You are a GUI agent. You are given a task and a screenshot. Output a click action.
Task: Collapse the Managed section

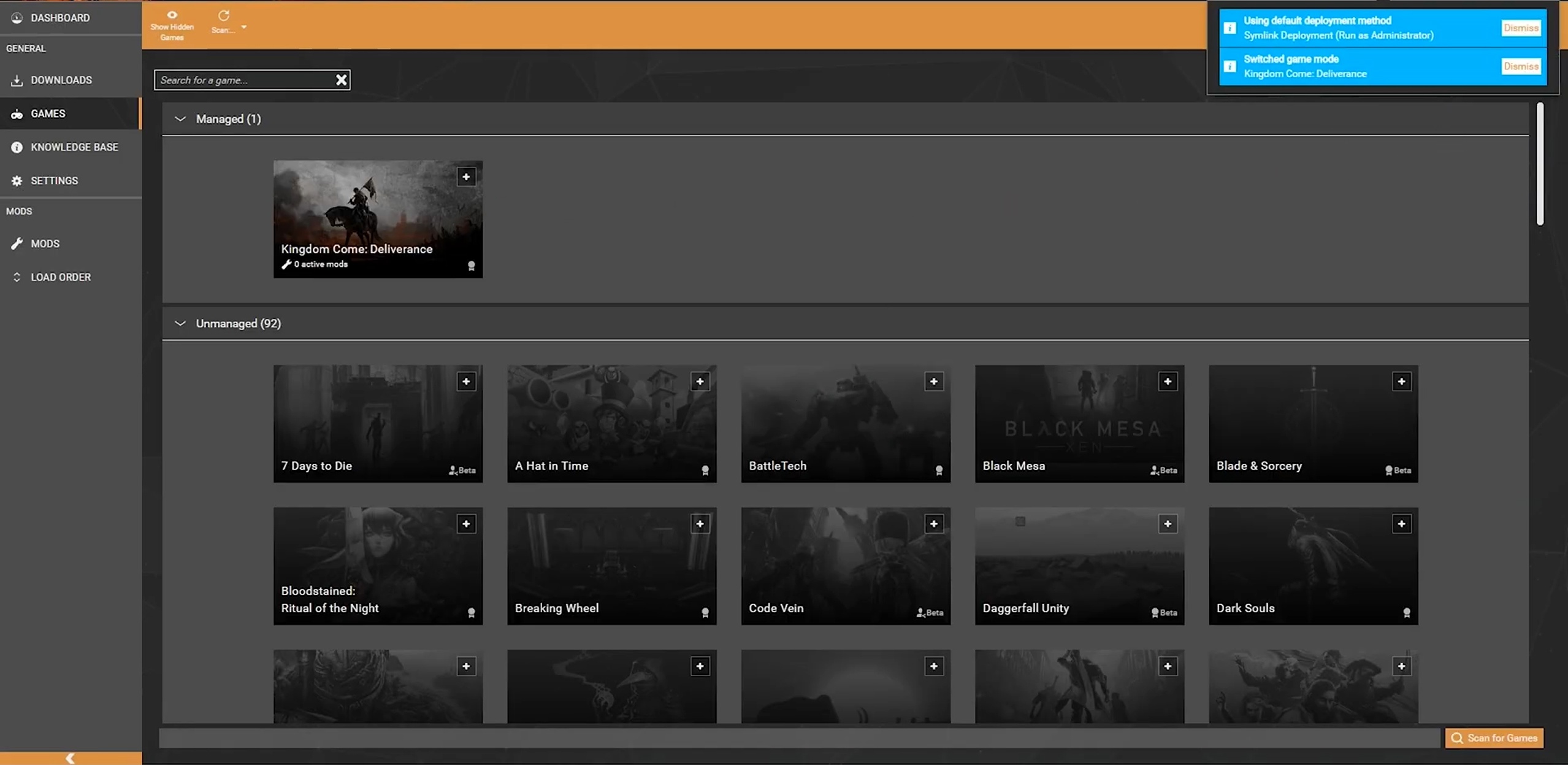tap(180, 119)
